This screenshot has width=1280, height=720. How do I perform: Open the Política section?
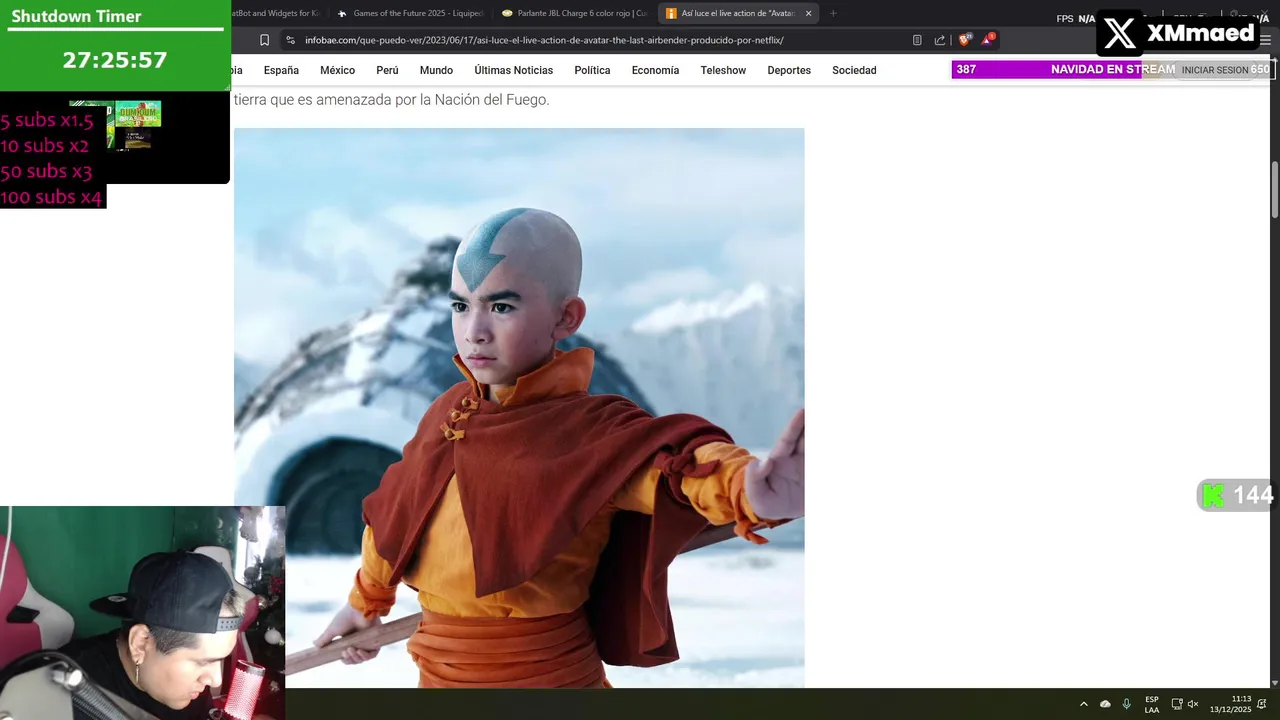[x=592, y=70]
